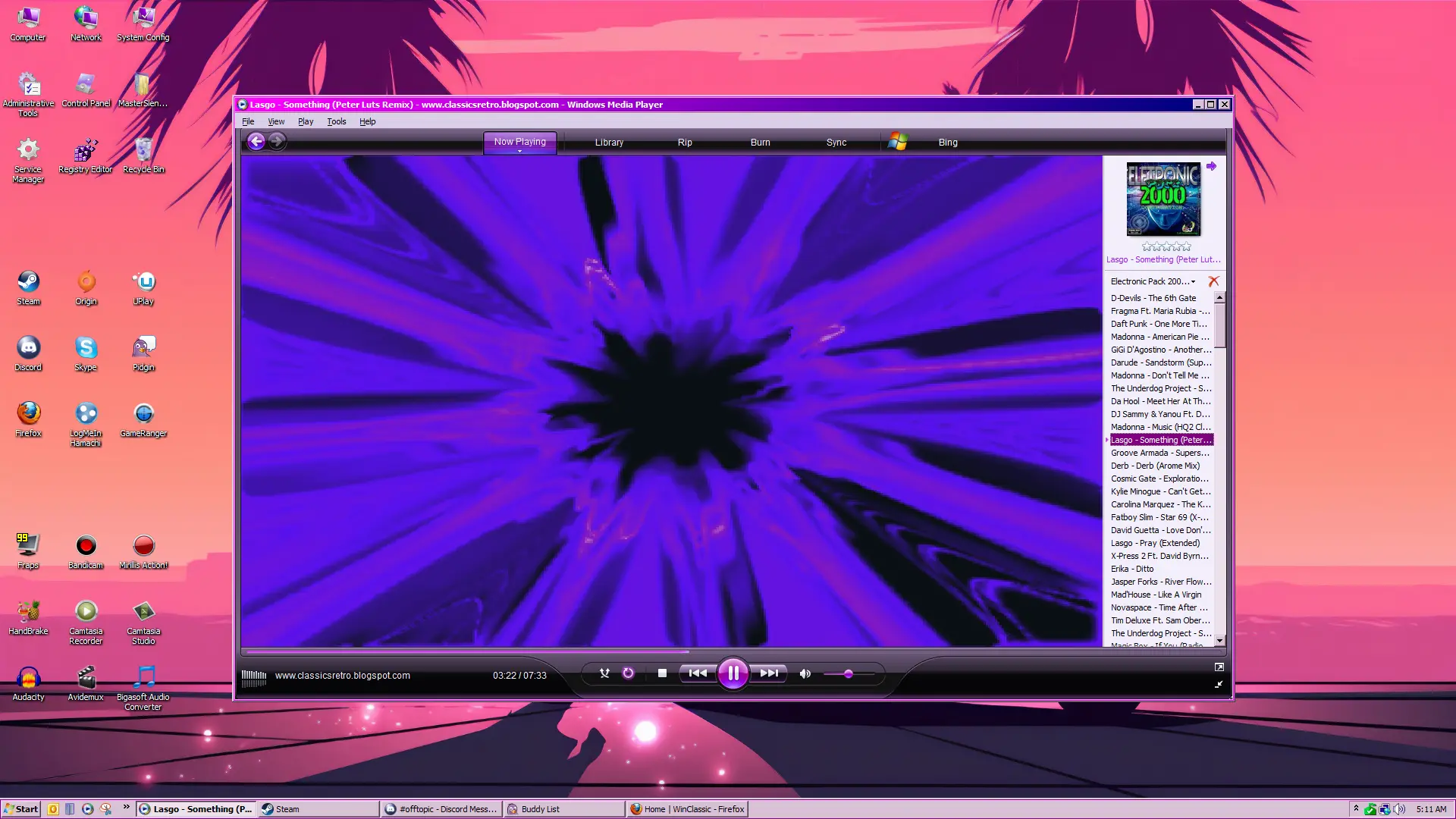Open the HandBrake desktop icon
This screenshot has height=819, width=1456.
coord(28,617)
